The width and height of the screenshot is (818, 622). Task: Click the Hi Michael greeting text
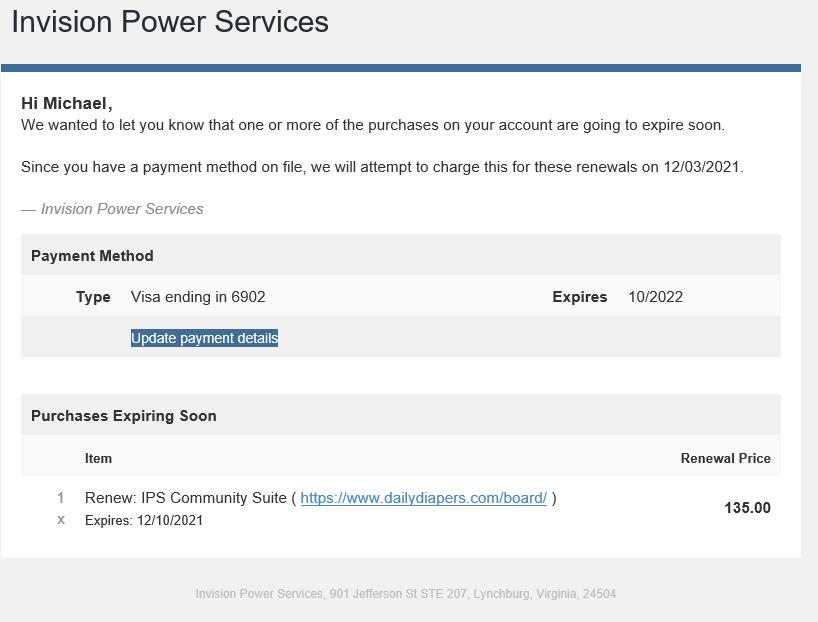67,103
